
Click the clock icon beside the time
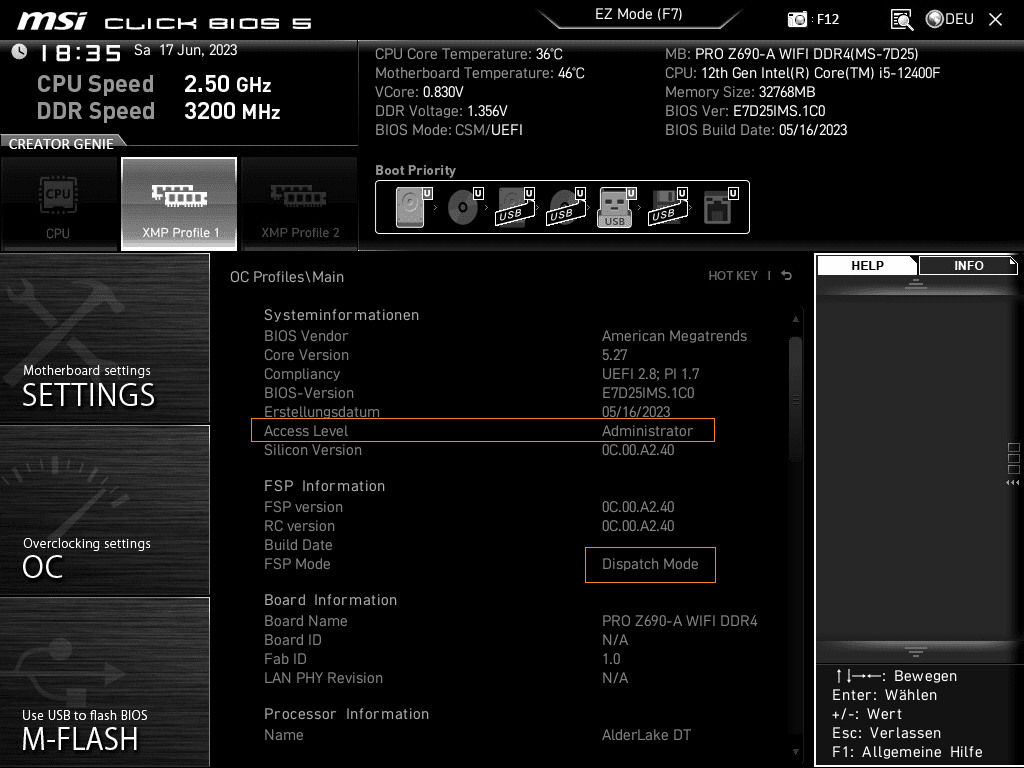coord(19,52)
